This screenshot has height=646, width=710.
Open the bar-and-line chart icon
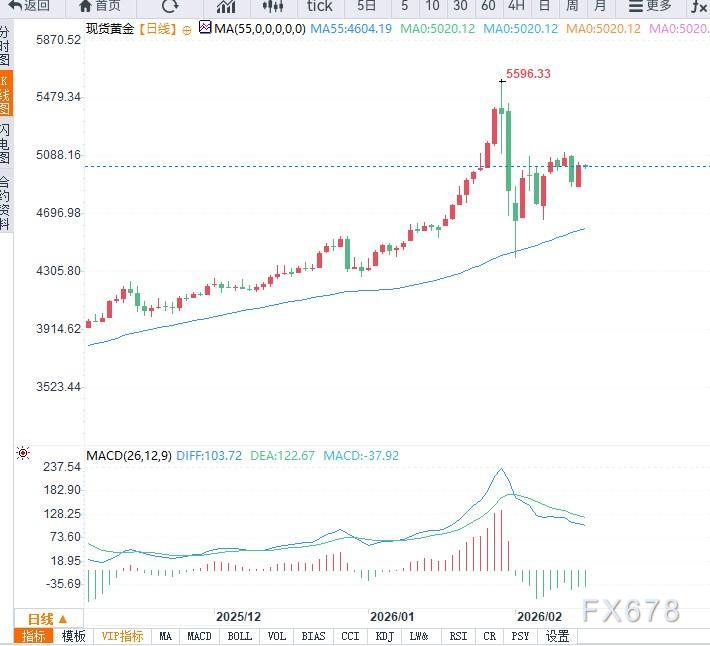(x=226, y=5)
